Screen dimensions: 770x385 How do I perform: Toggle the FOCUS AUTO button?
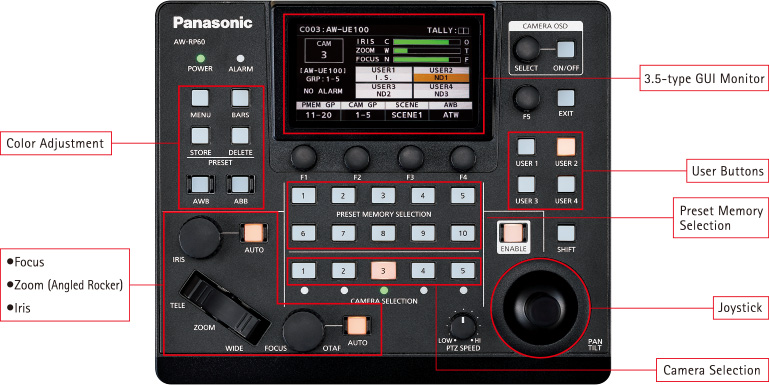click(357, 326)
